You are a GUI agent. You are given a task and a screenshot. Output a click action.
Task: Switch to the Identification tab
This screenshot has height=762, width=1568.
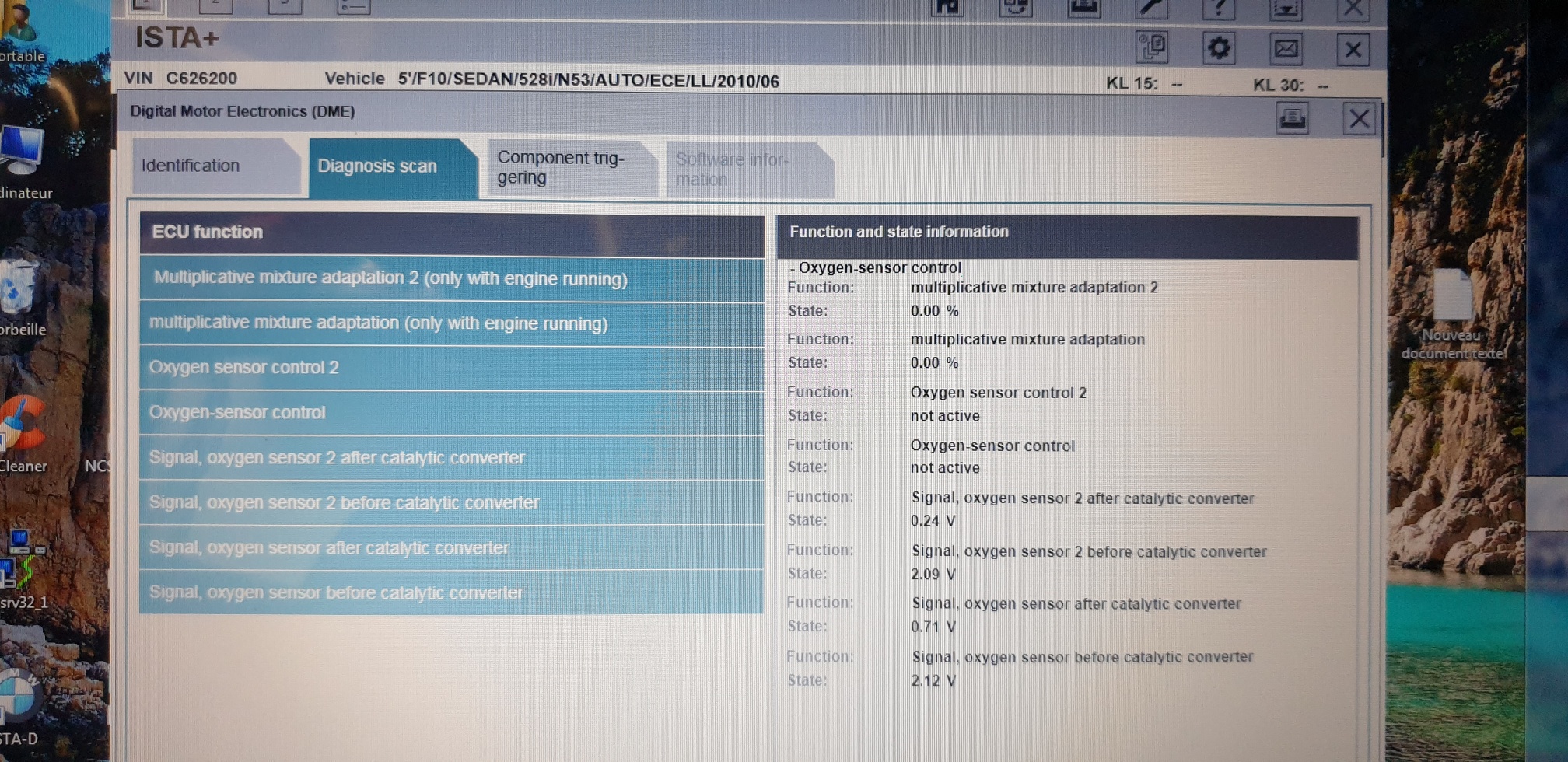pyautogui.click(x=215, y=166)
